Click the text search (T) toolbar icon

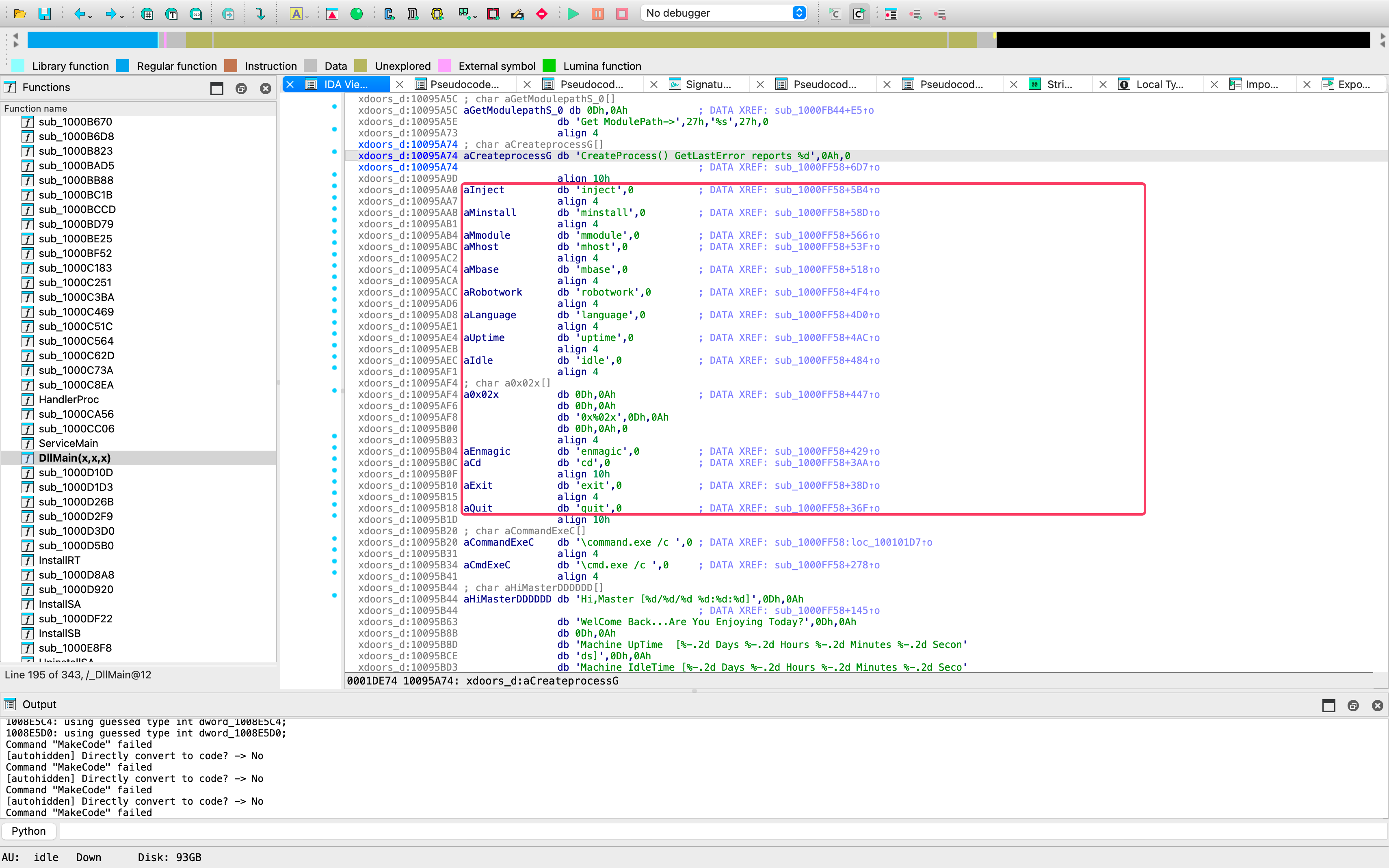(x=171, y=14)
